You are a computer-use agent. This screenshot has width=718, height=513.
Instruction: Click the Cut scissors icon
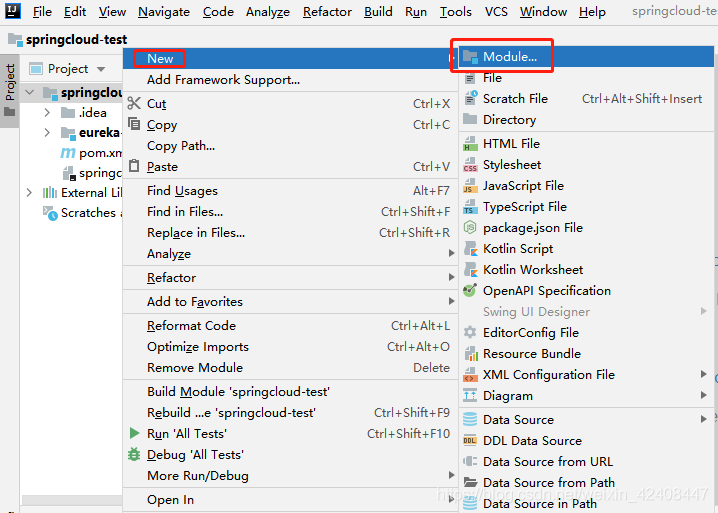click(135, 104)
